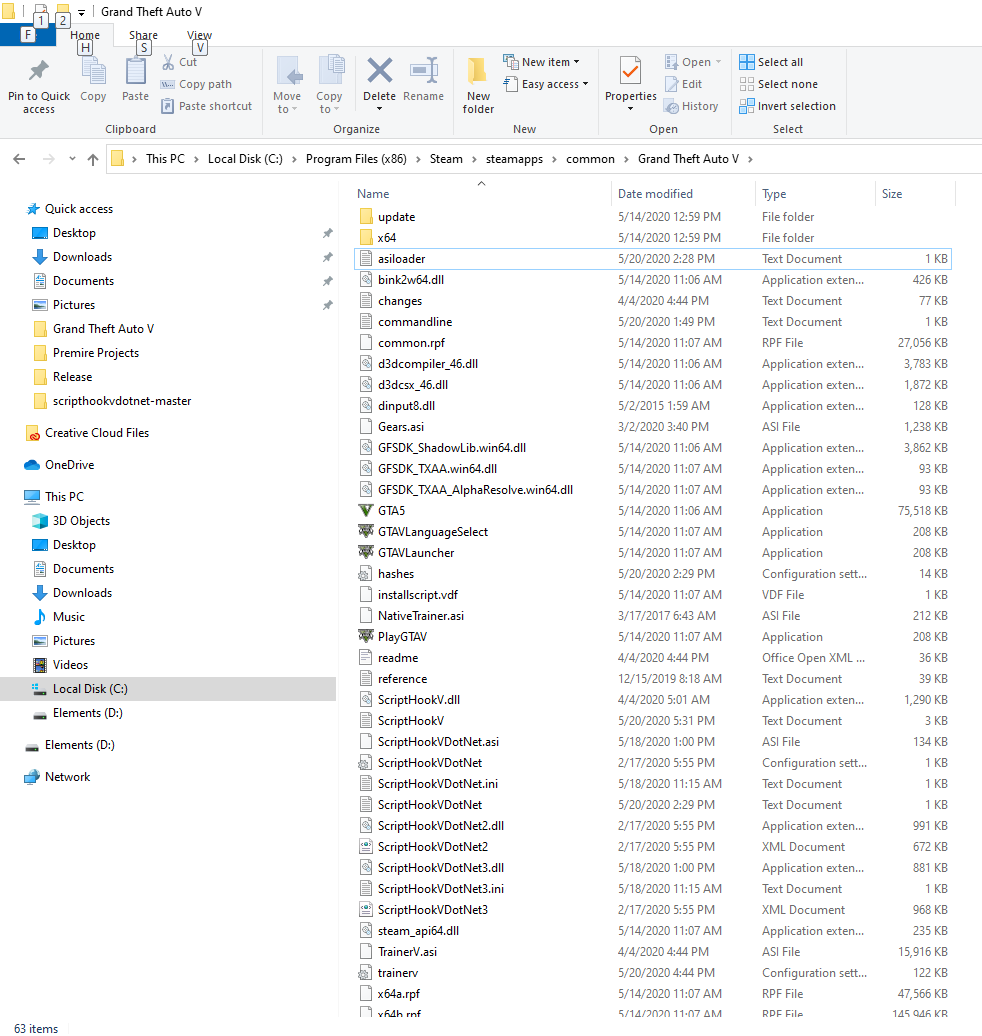
Task: Open Properties using the checkmark icon
Action: pos(630,72)
